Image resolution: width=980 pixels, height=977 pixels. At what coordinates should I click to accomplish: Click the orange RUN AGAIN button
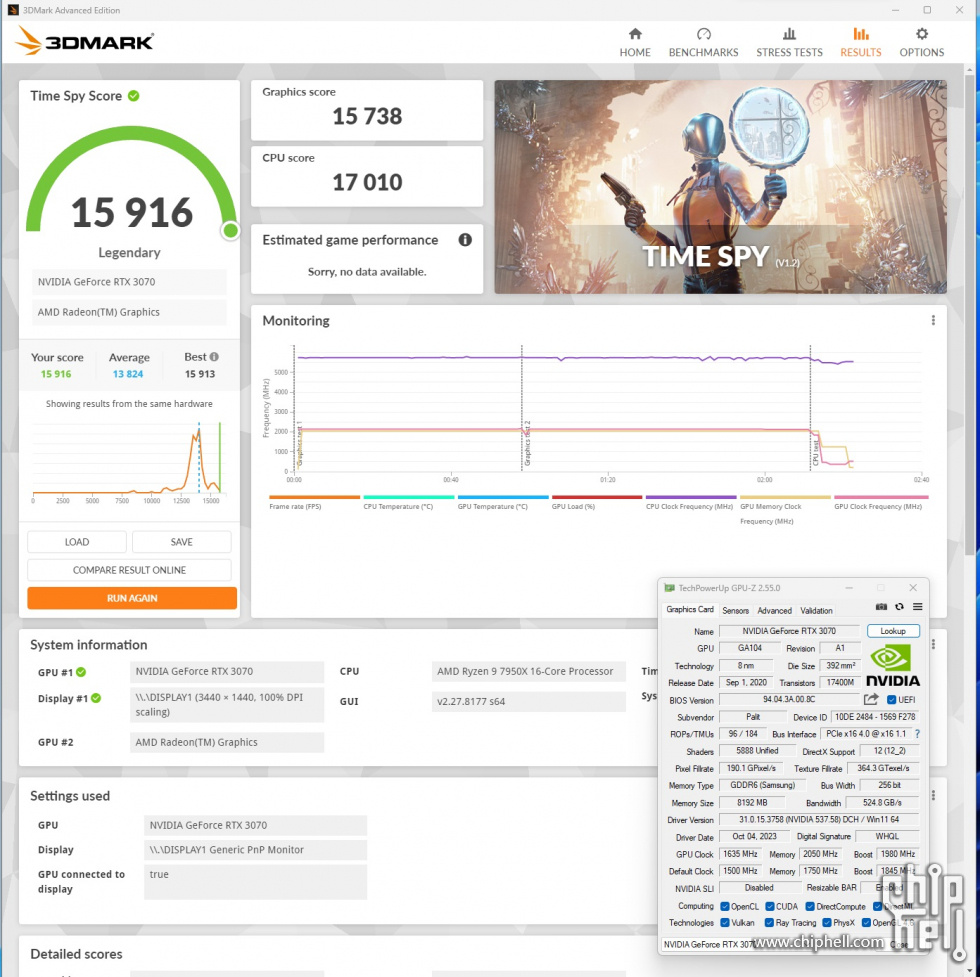coord(132,598)
